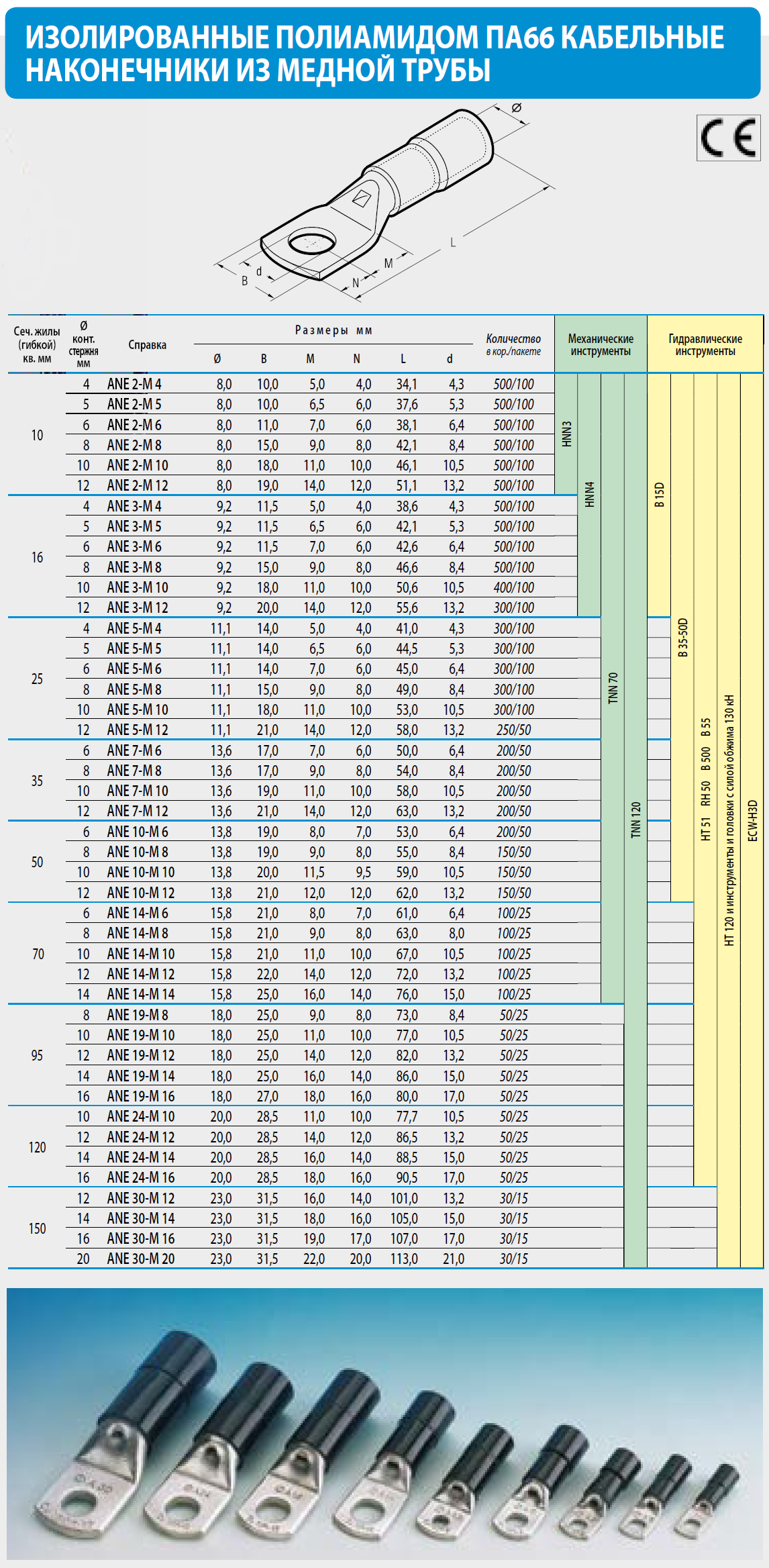The height and width of the screenshot is (1568, 769).
Task: Click the 'HNN4' tool column label
Action: (x=590, y=494)
